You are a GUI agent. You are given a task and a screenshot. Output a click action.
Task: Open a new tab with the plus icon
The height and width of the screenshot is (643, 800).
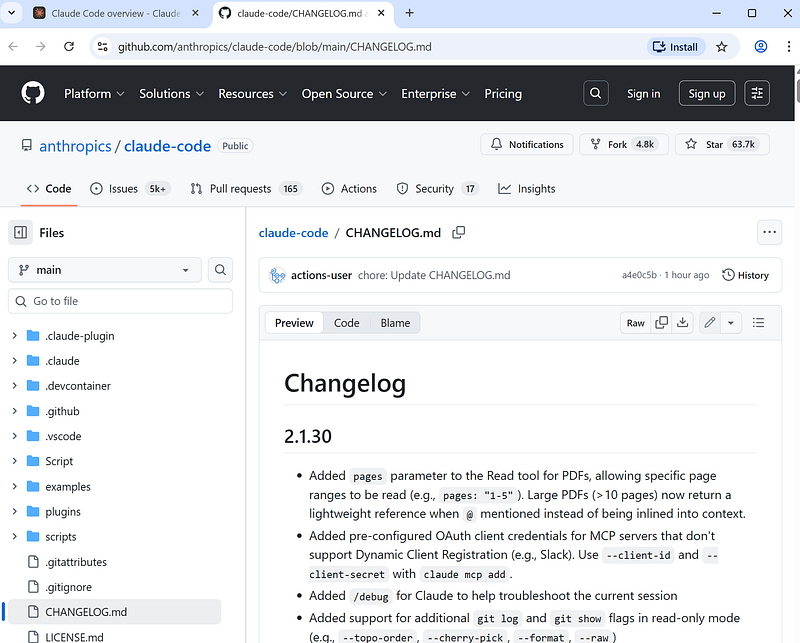pos(409,13)
